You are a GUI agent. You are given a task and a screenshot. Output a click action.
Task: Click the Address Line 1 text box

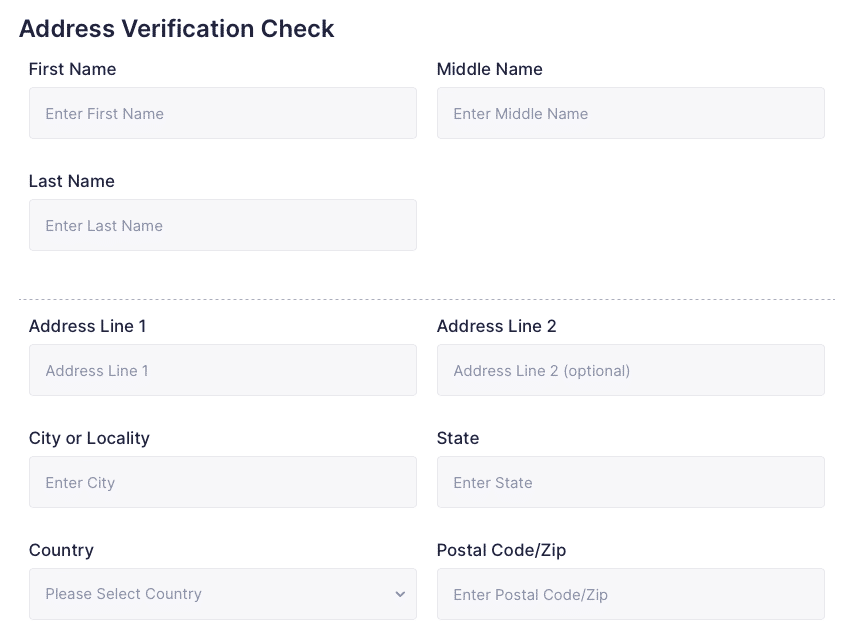[223, 370]
